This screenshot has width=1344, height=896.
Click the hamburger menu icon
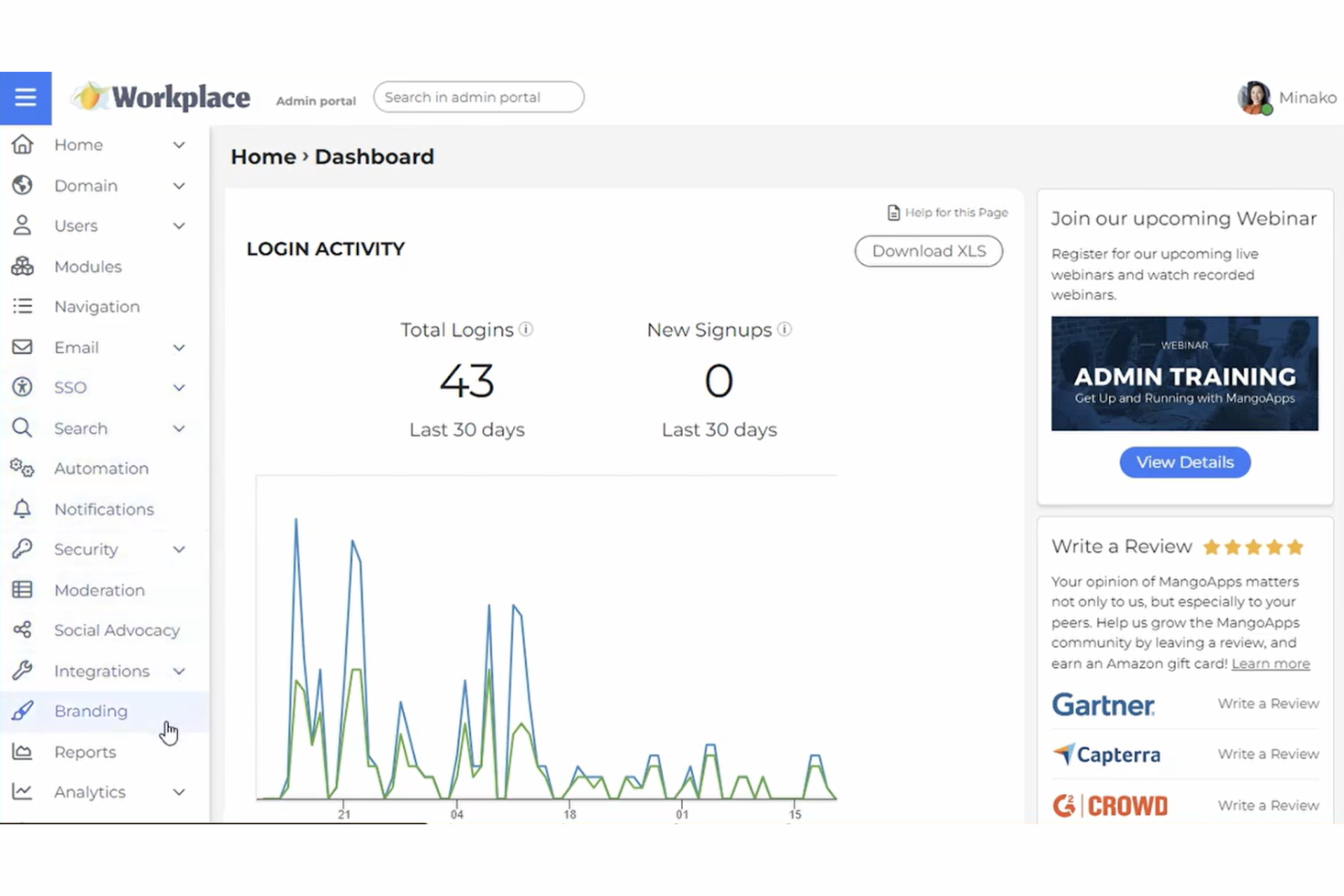point(25,98)
